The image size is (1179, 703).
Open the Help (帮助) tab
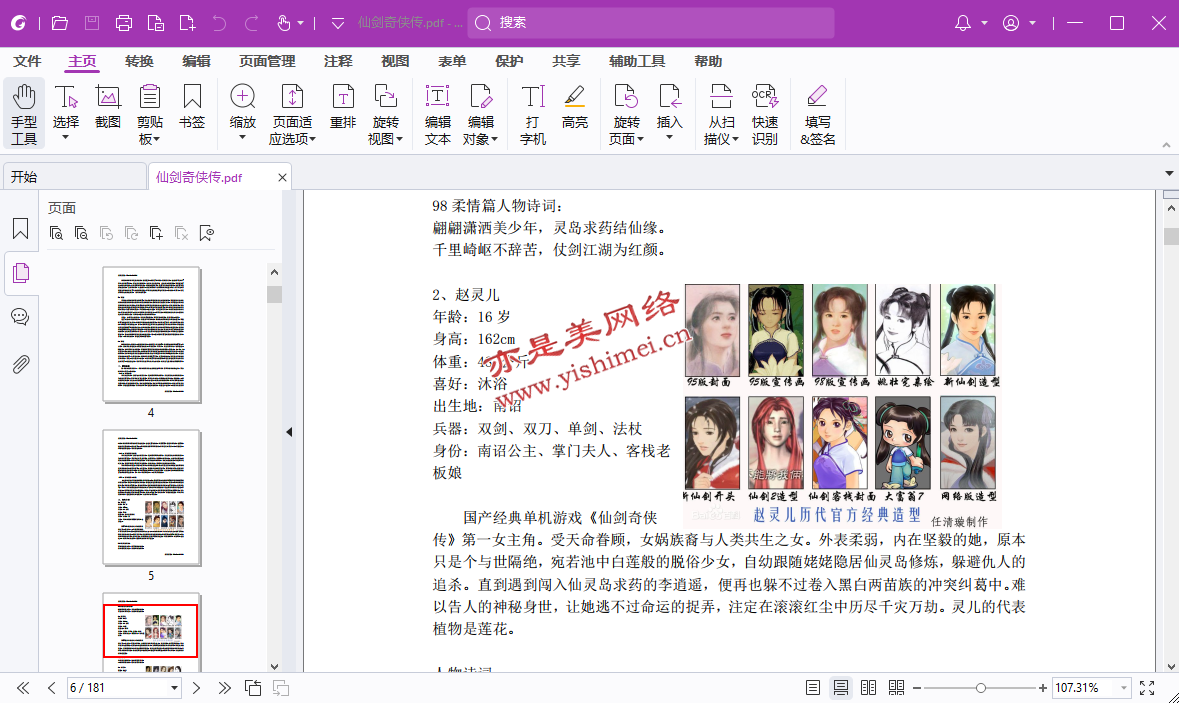708,62
